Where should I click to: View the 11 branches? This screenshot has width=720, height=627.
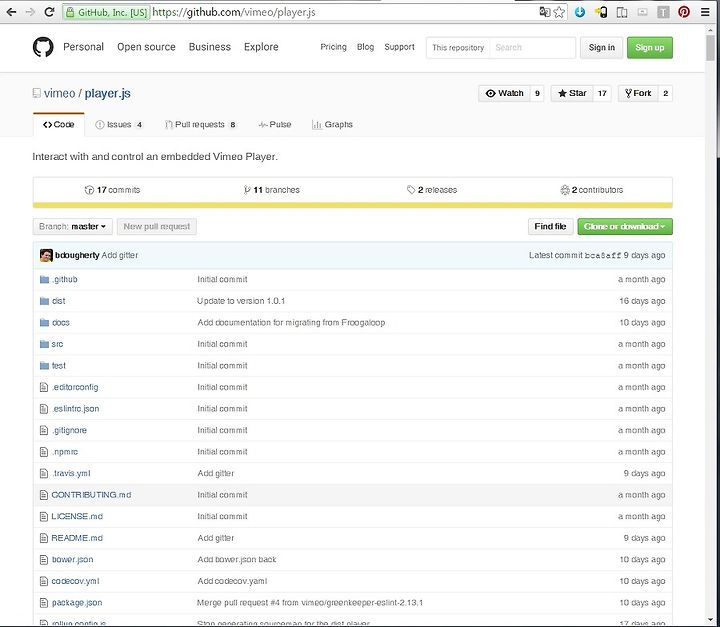(271, 190)
